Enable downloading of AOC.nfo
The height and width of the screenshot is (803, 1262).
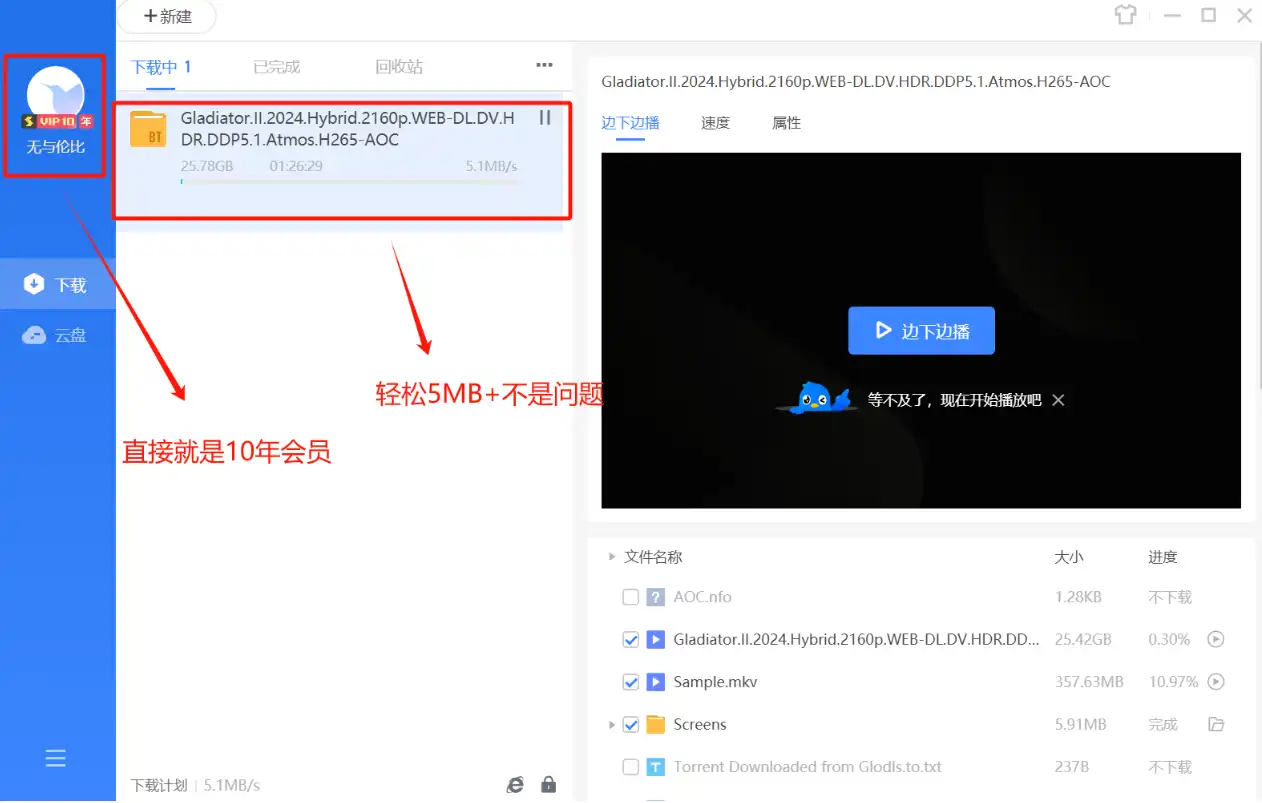tap(630, 596)
